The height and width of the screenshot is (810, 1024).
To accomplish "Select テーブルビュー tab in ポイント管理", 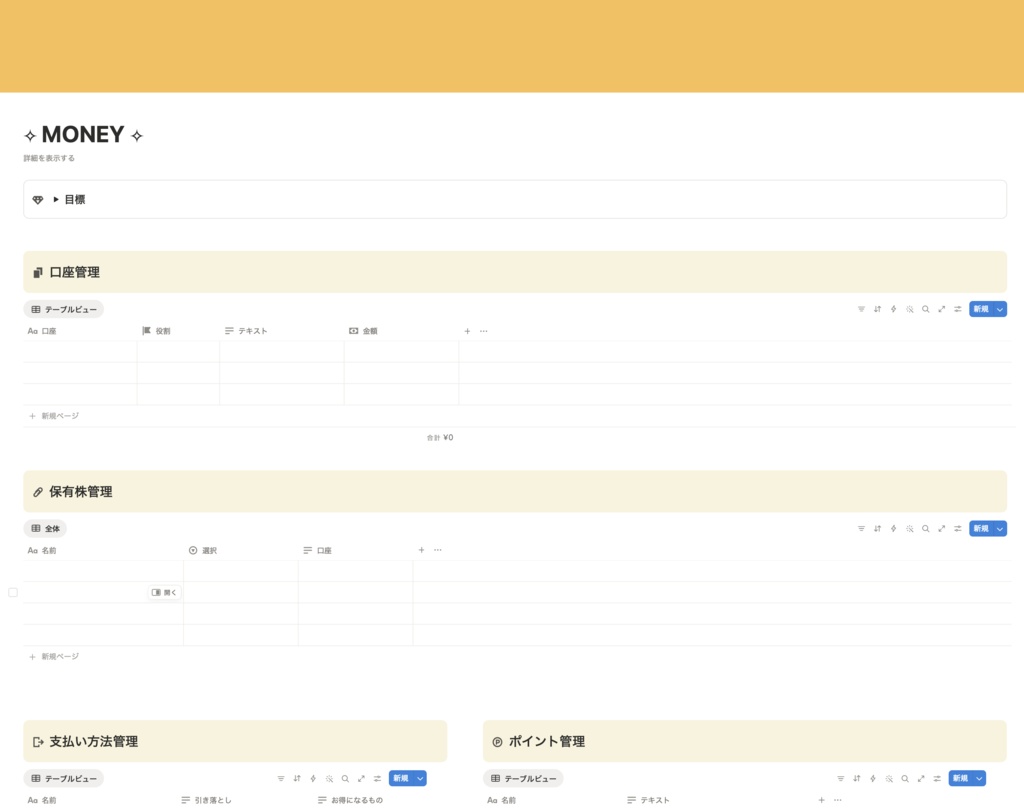I will 523,779.
